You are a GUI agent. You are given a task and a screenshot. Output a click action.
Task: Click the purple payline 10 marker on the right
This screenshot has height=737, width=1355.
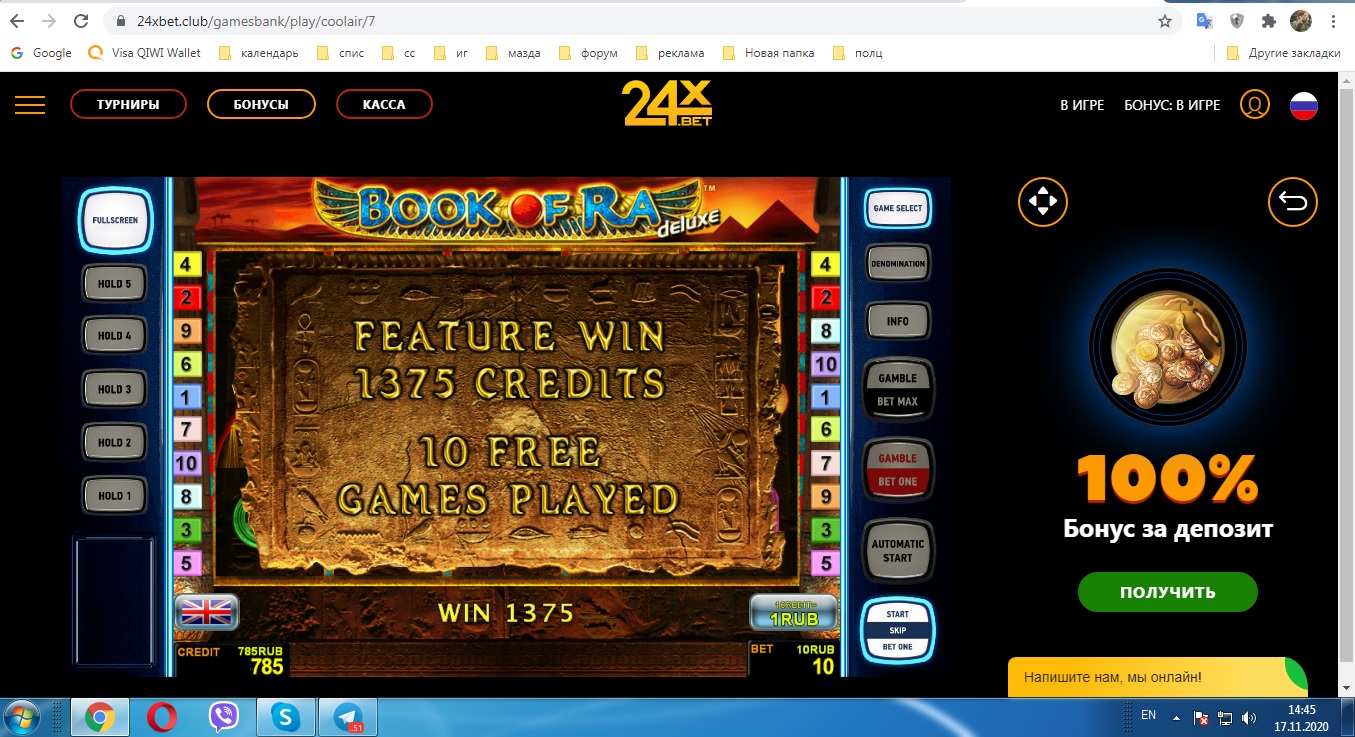tap(826, 364)
